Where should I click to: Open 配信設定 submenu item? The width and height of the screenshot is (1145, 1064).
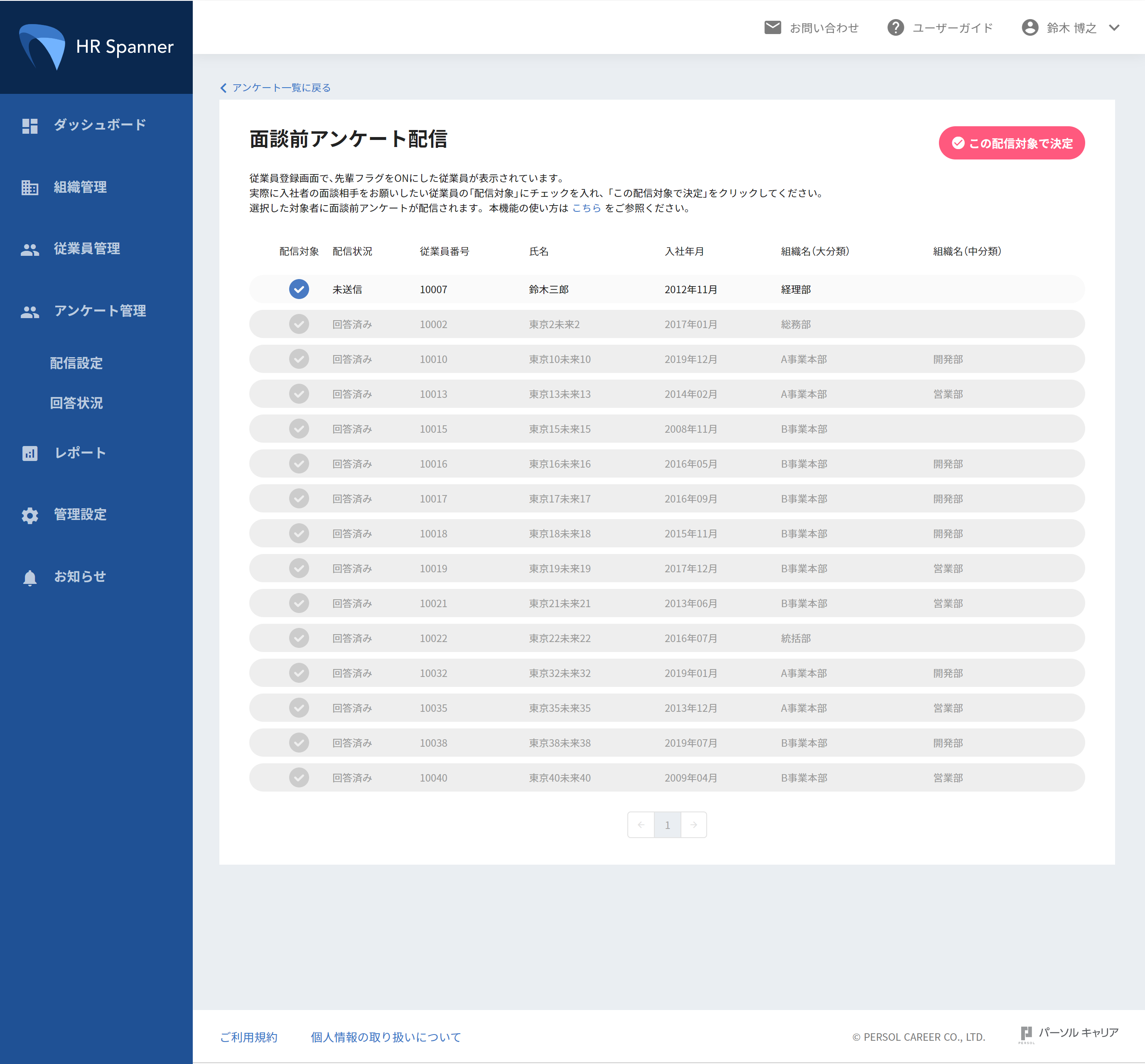pos(76,363)
